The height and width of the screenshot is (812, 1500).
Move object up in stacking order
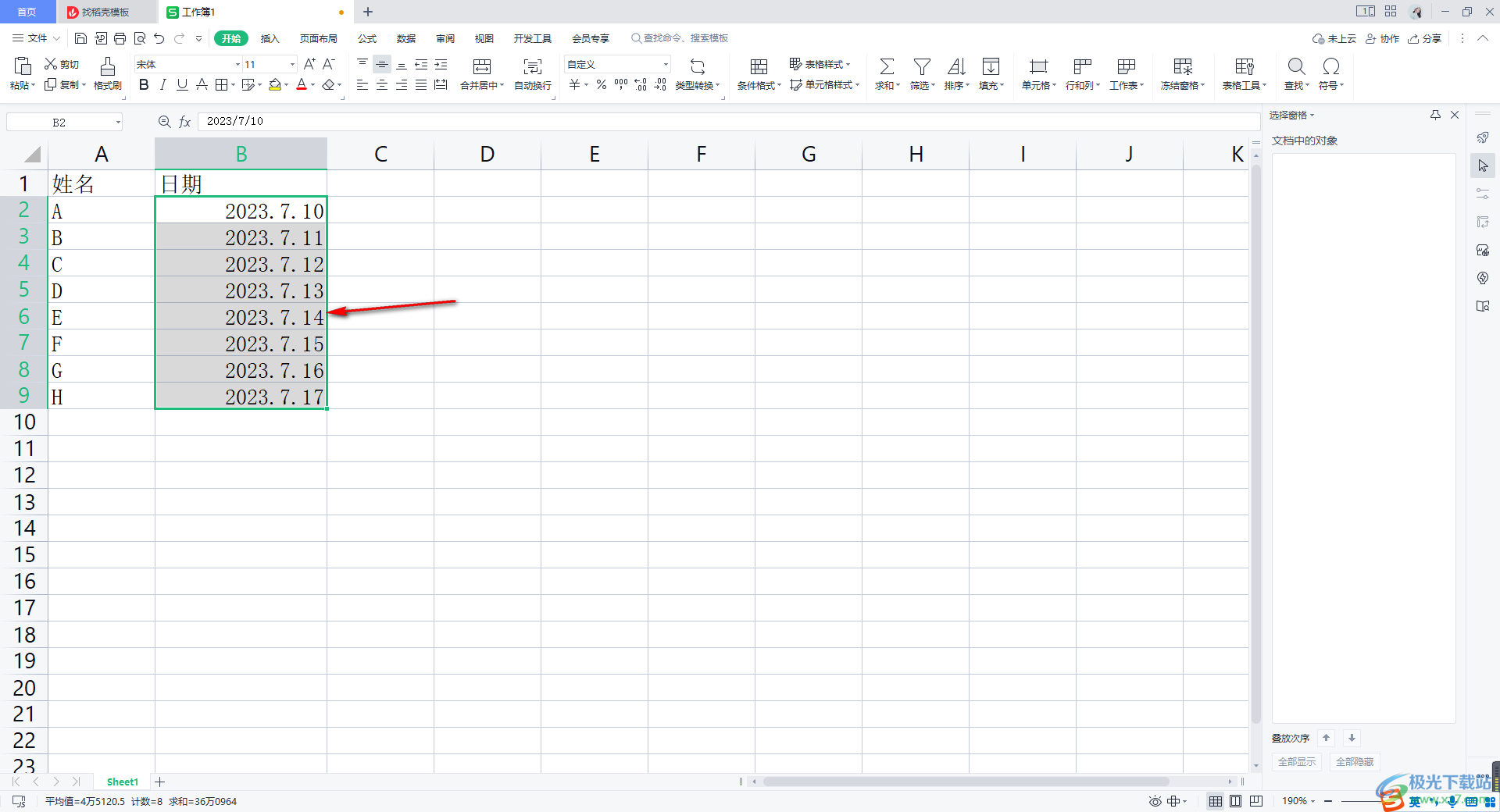click(x=1326, y=738)
